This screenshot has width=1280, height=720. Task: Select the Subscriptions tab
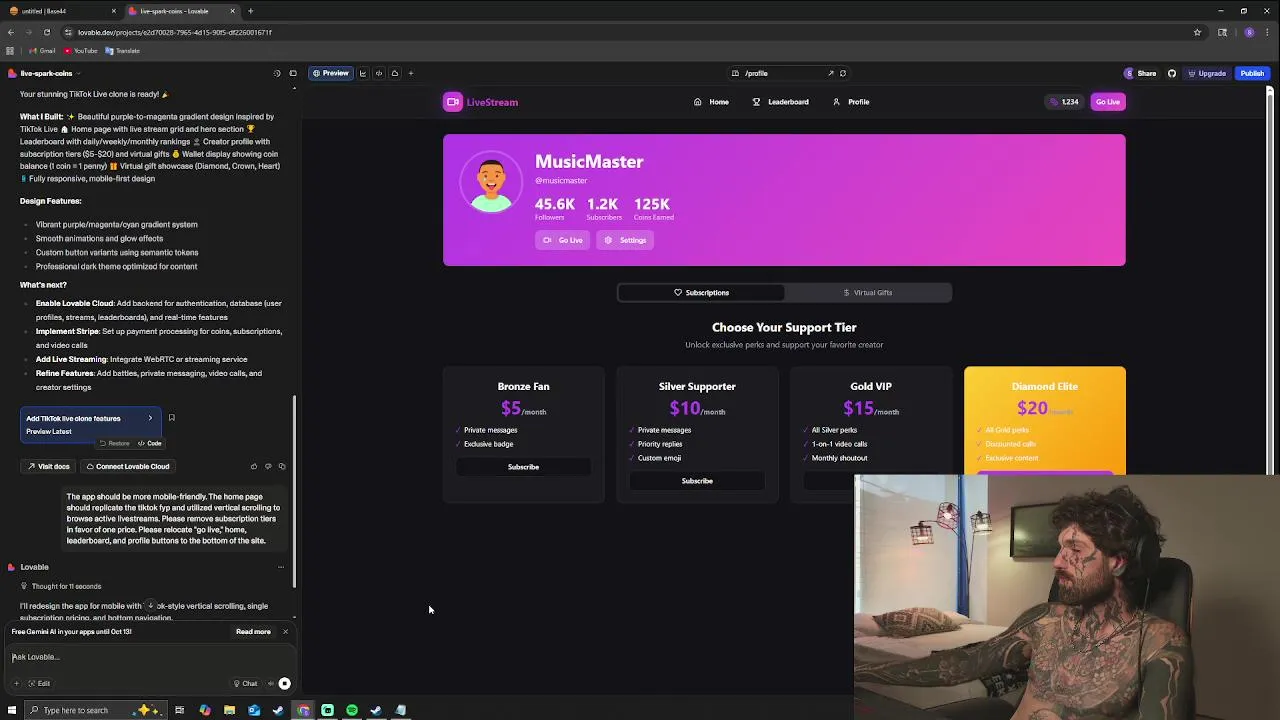coord(701,293)
